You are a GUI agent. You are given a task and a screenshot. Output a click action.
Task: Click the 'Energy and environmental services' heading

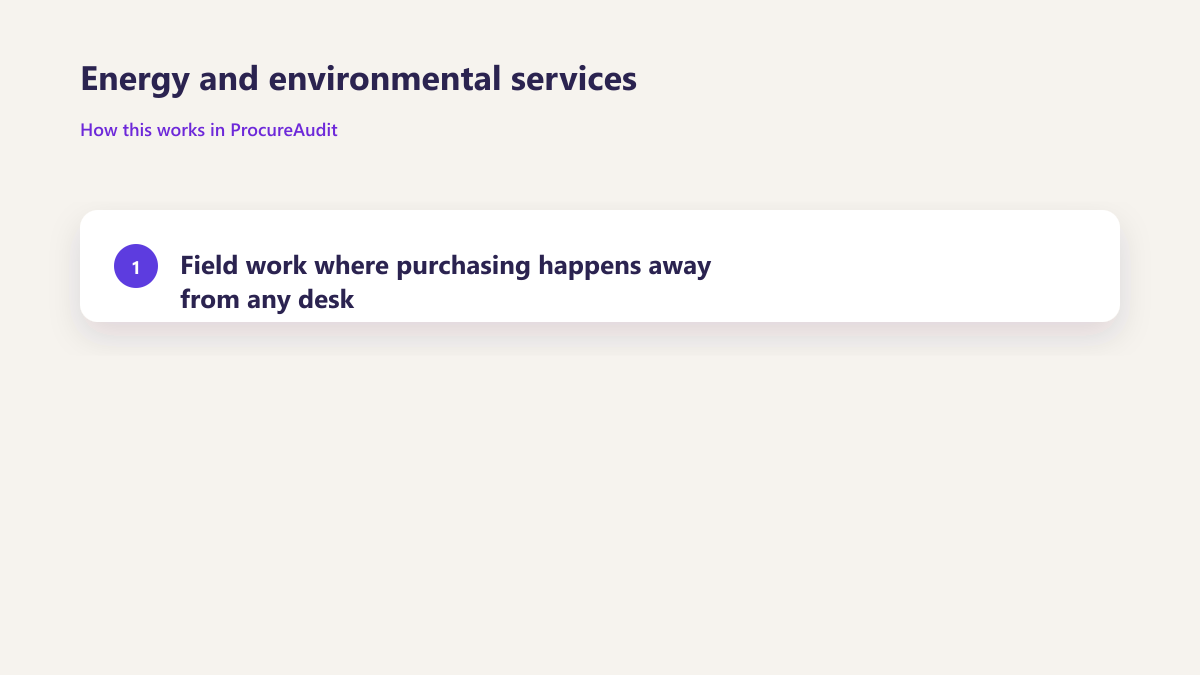pyautogui.click(x=358, y=78)
